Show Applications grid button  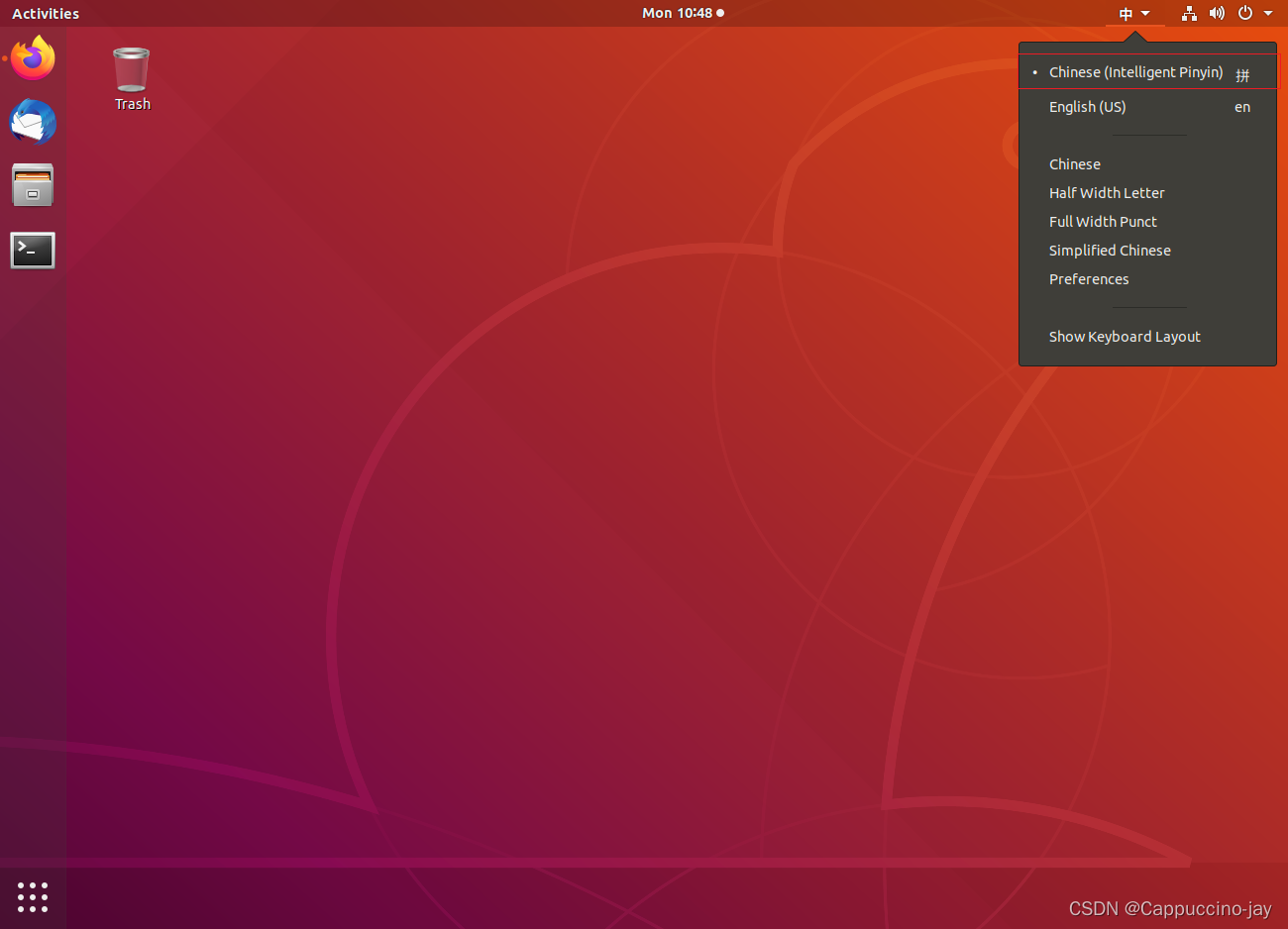tap(33, 897)
